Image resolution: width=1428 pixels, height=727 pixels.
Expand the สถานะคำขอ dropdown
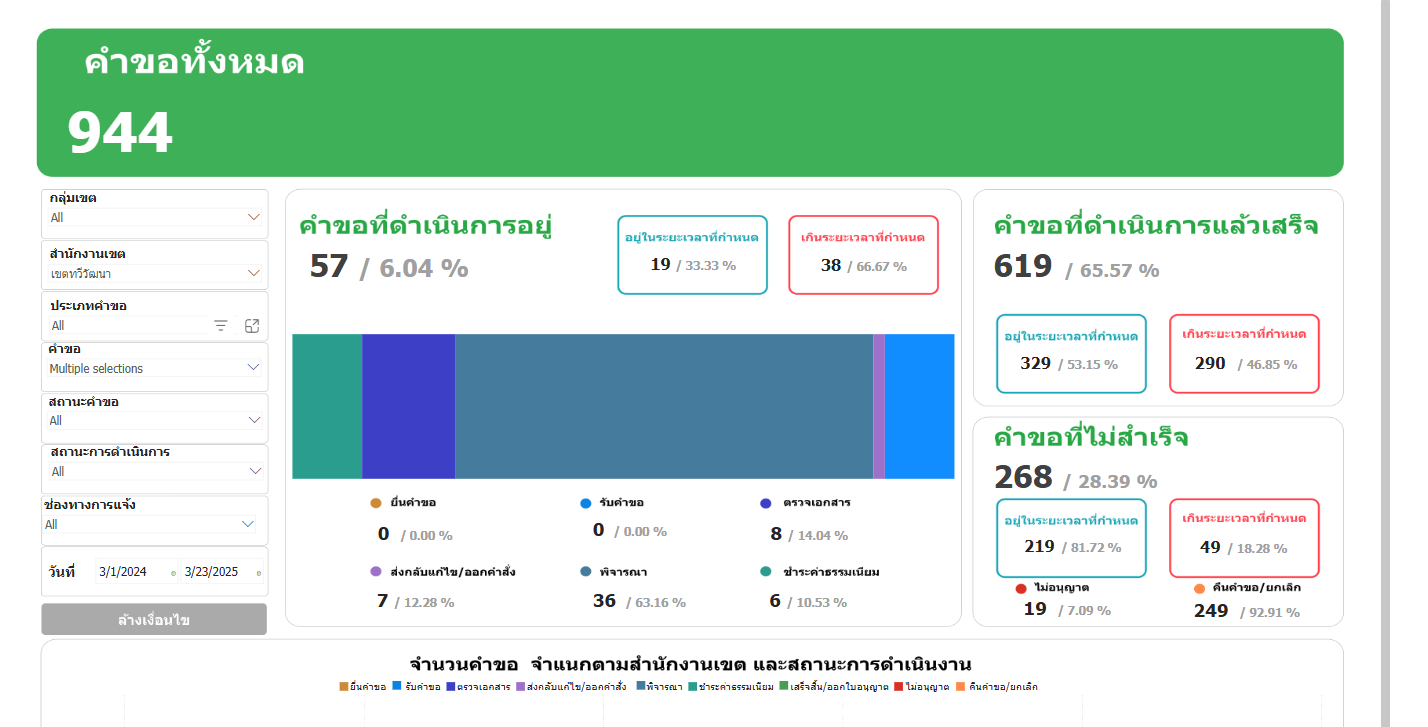[253, 420]
